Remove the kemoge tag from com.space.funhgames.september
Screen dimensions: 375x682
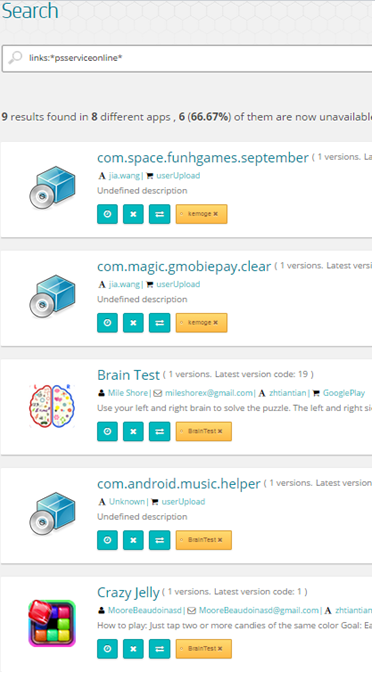[216, 214]
